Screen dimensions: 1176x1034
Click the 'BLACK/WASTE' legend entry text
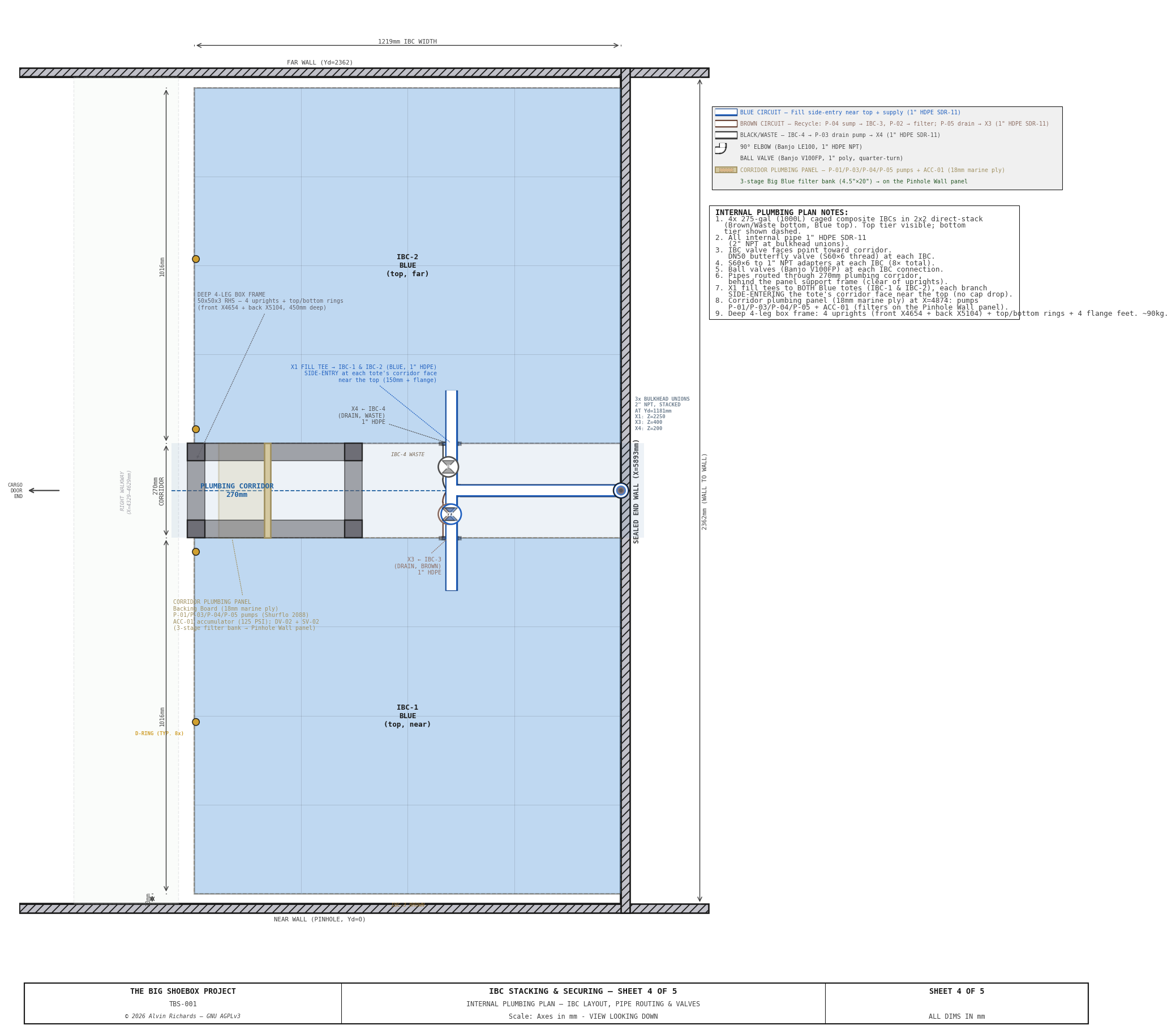pos(840,135)
